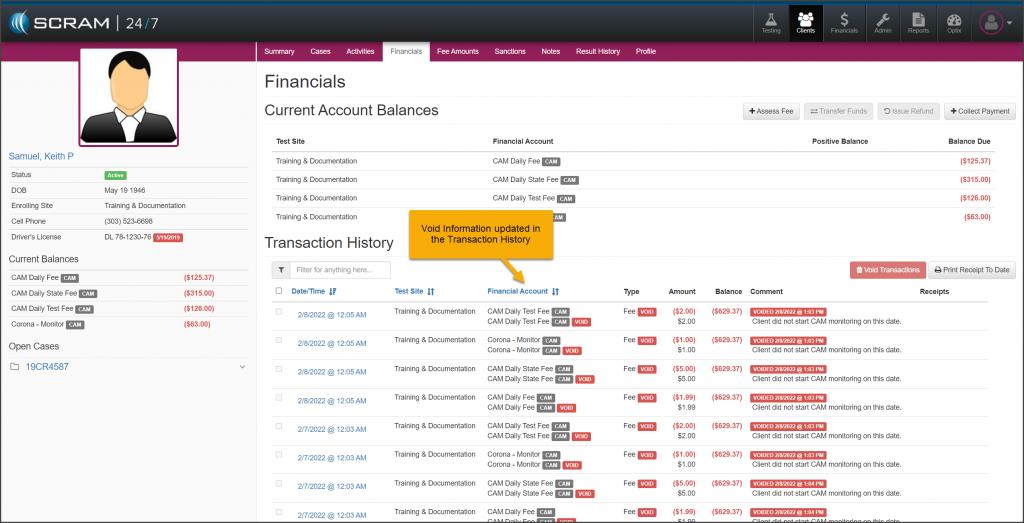
Task: Open the user profile avatar dropdown
Action: [994, 23]
